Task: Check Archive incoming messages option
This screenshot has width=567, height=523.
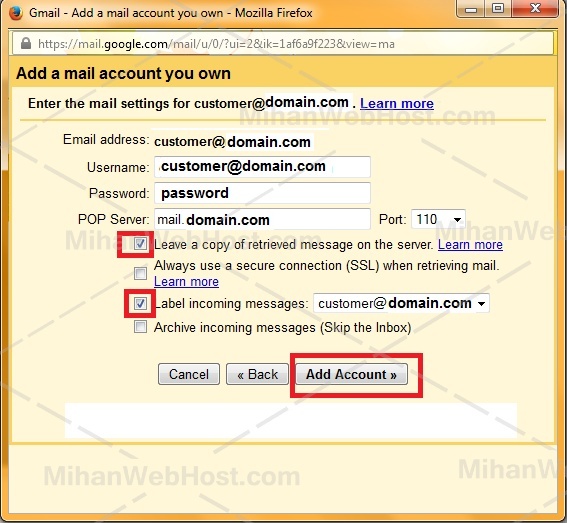Action: click(140, 327)
